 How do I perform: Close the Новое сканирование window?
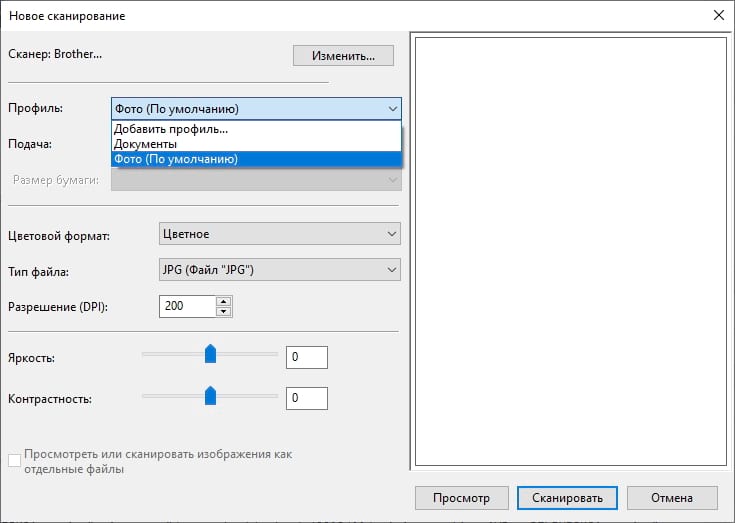(717, 16)
